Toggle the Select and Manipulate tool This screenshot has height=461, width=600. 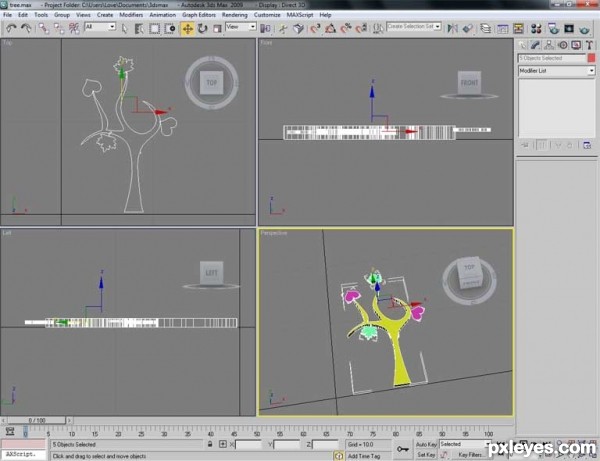(x=283, y=29)
